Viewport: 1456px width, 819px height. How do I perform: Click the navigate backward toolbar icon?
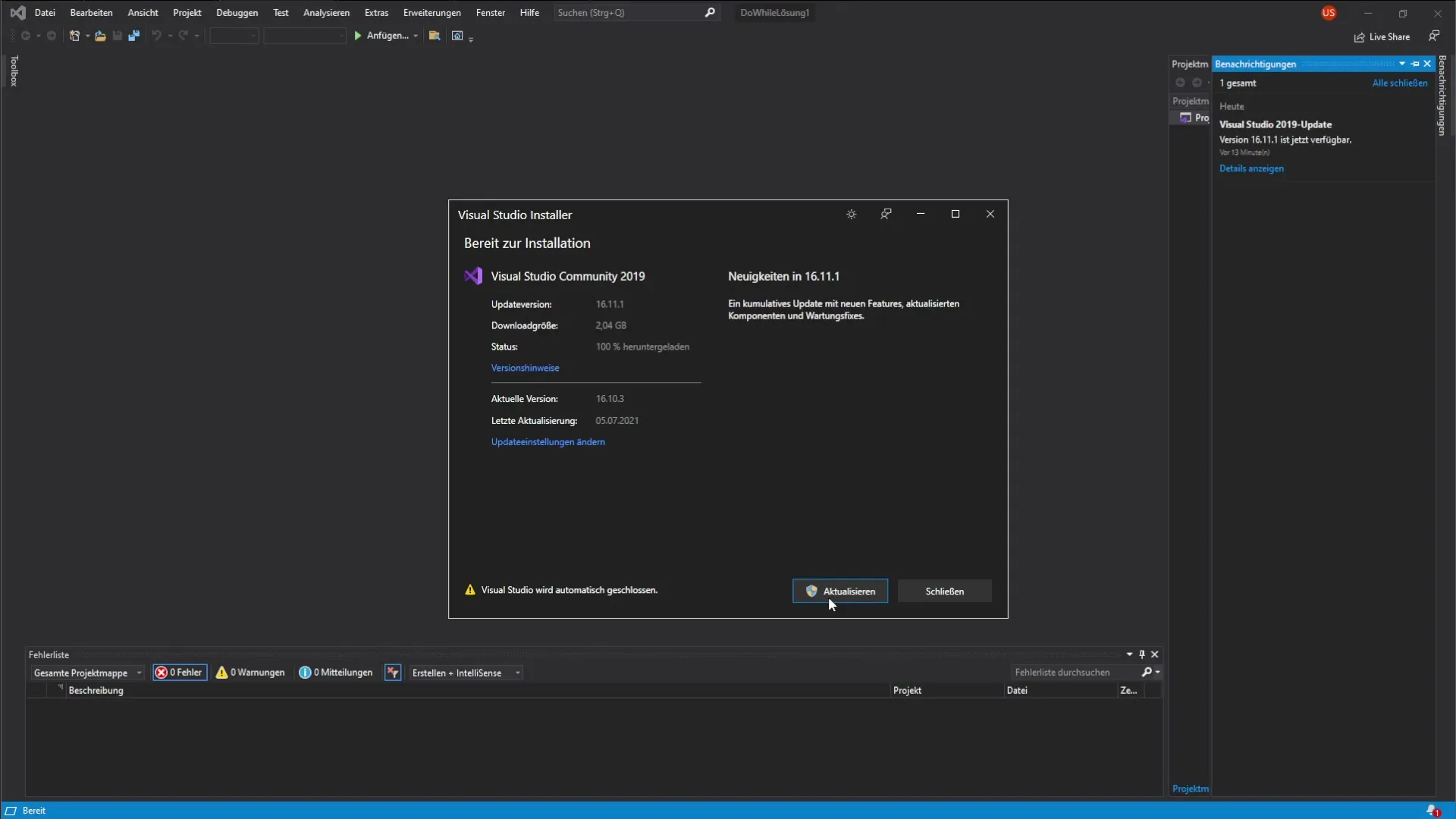(25, 36)
